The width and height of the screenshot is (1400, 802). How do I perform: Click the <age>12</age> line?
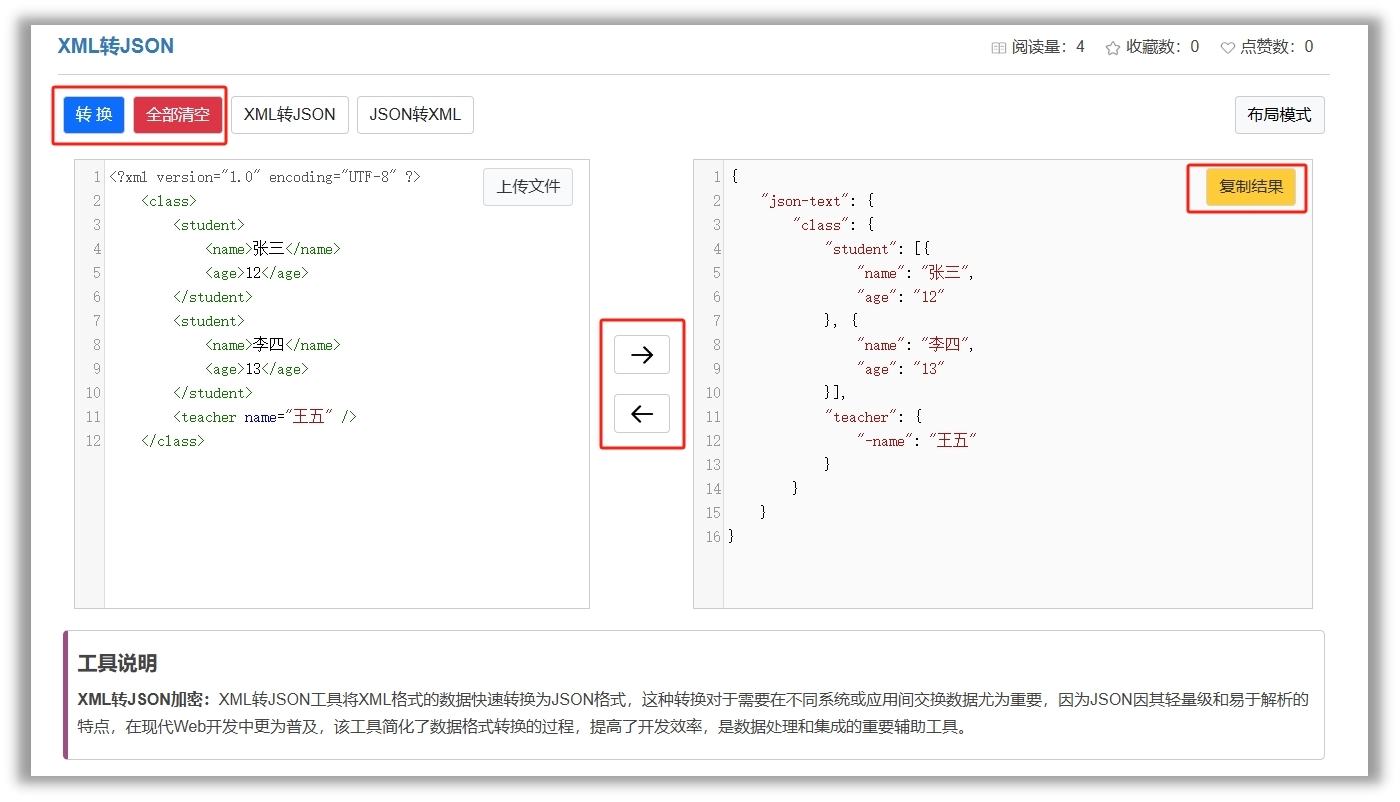pos(257,273)
